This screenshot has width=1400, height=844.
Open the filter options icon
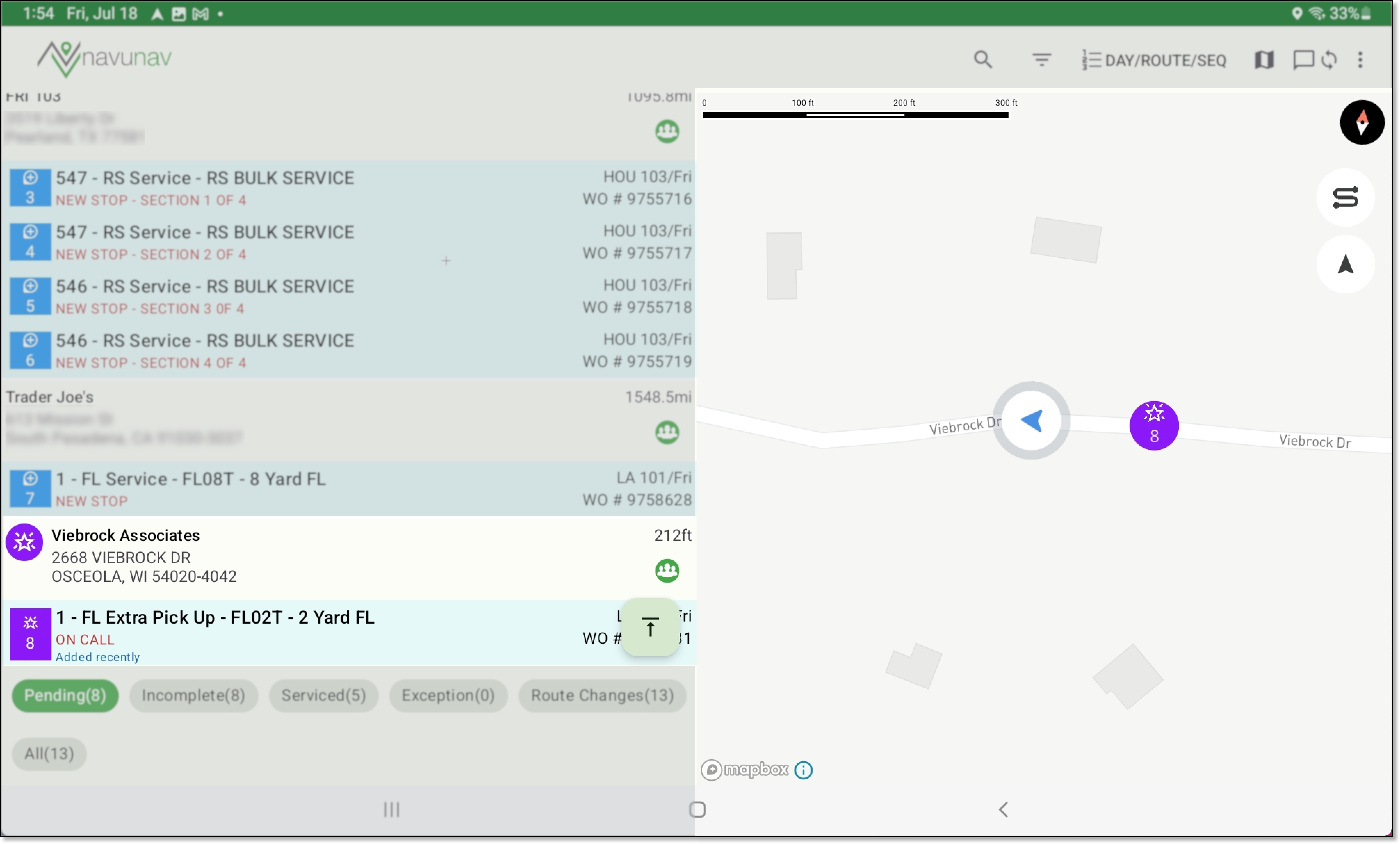point(1041,60)
